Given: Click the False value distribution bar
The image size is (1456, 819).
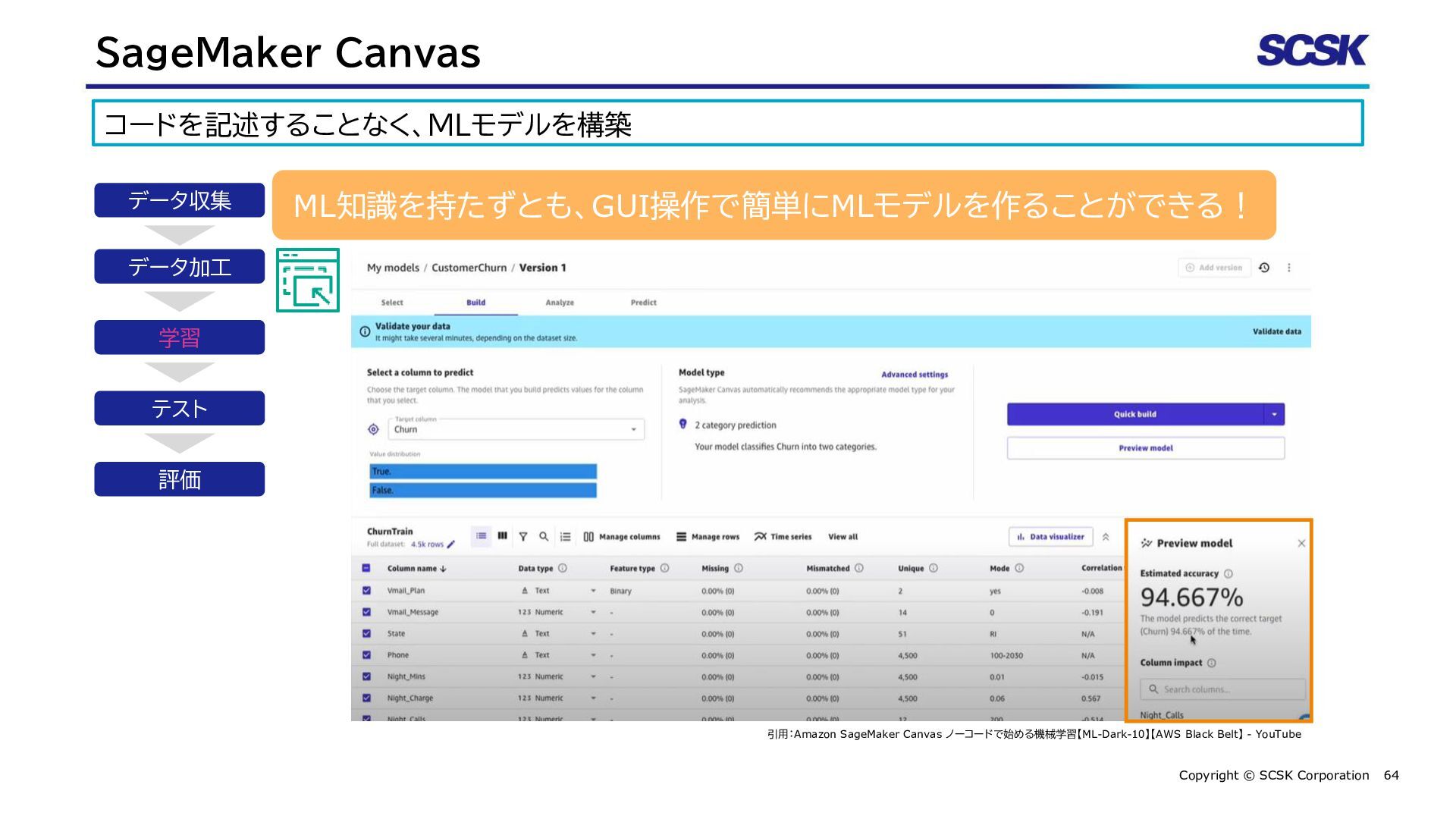Looking at the screenshot, I should click(x=483, y=491).
